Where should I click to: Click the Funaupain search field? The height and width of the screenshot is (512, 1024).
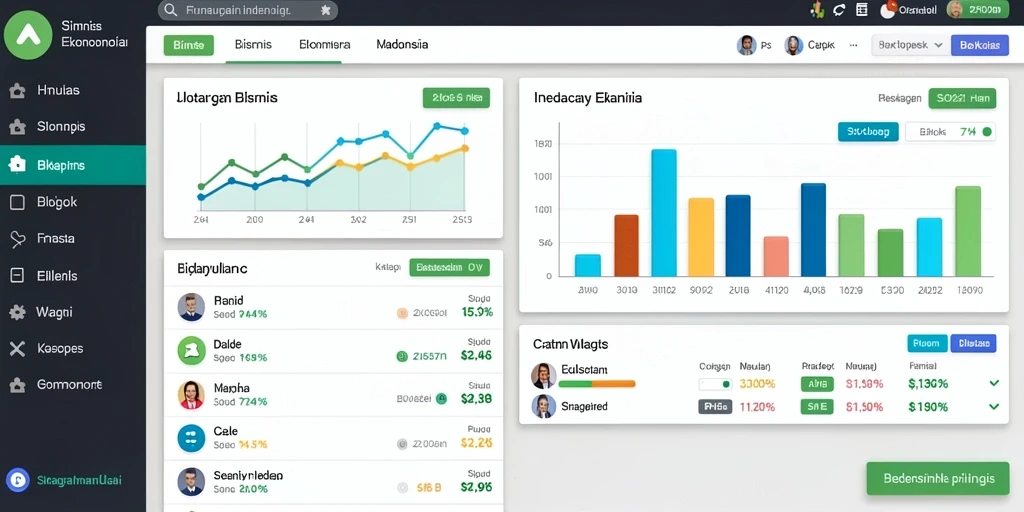click(x=248, y=10)
